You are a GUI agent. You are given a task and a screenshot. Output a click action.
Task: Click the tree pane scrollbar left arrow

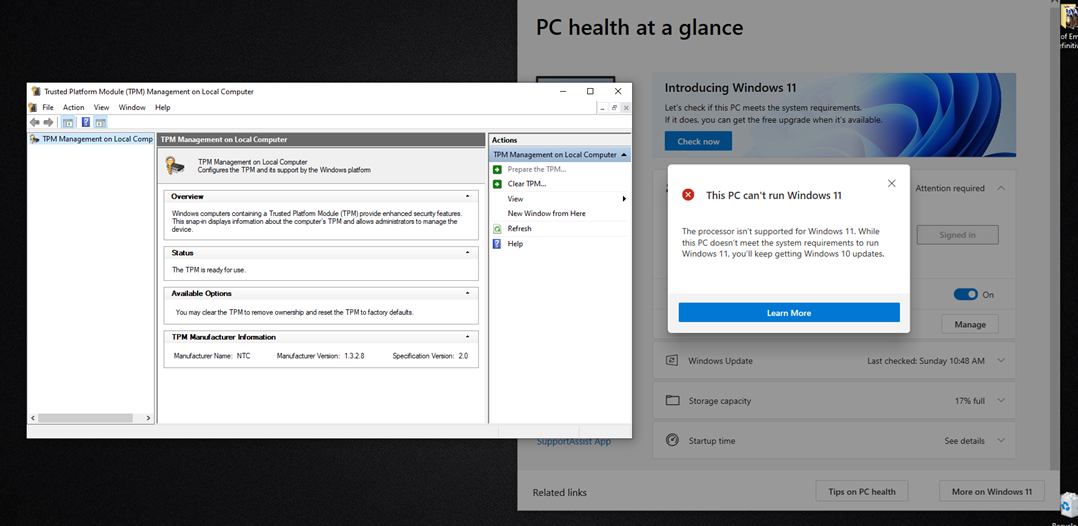[x=33, y=418]
